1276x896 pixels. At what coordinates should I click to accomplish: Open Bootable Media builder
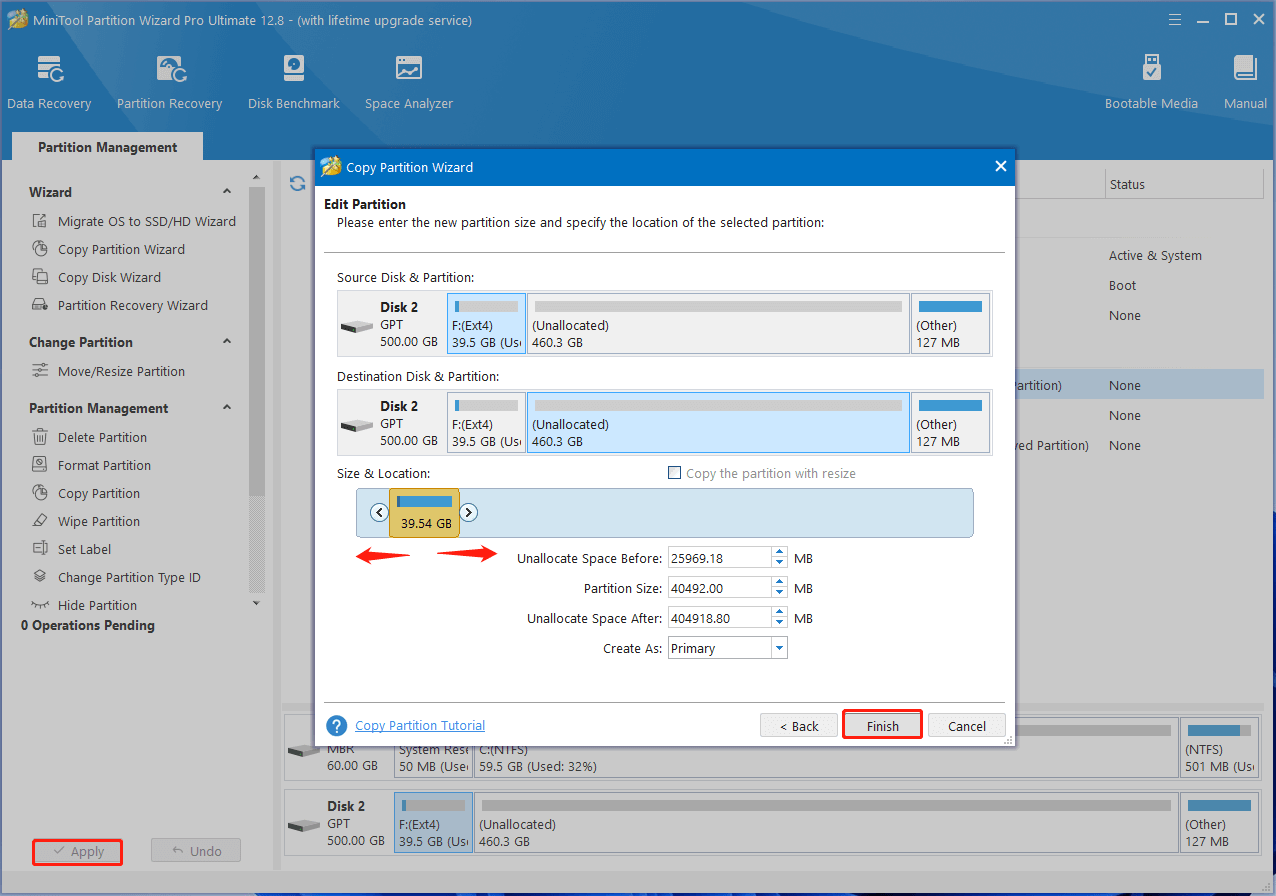(1151, 82)
